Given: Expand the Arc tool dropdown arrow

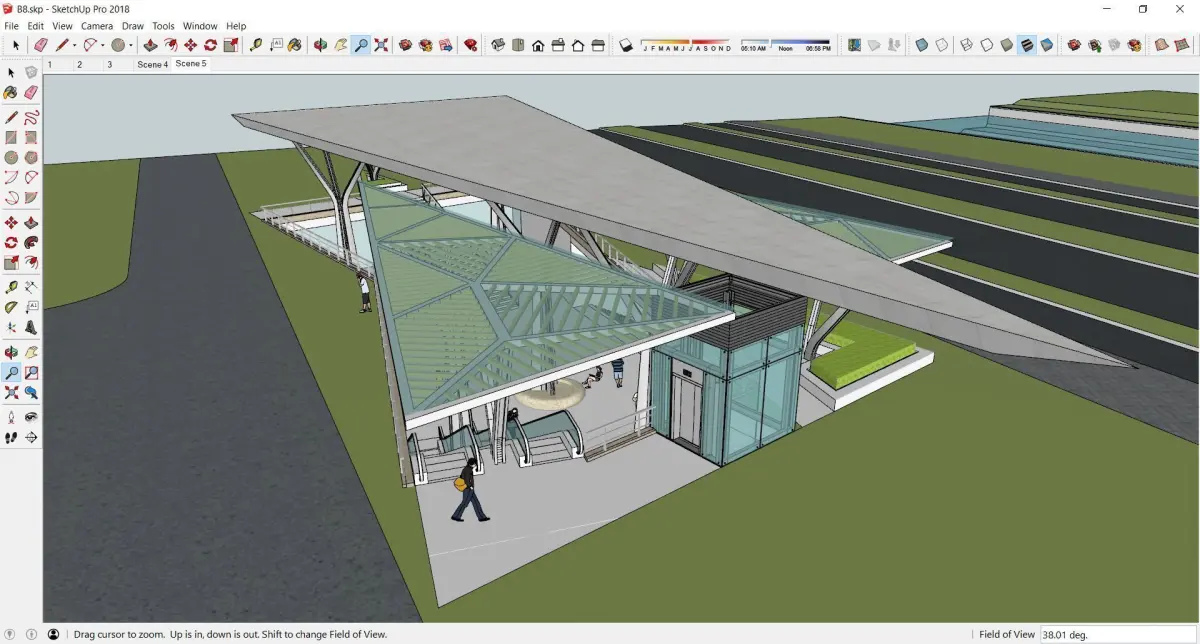Looking at the screenshot, I should tap(103, 45).
